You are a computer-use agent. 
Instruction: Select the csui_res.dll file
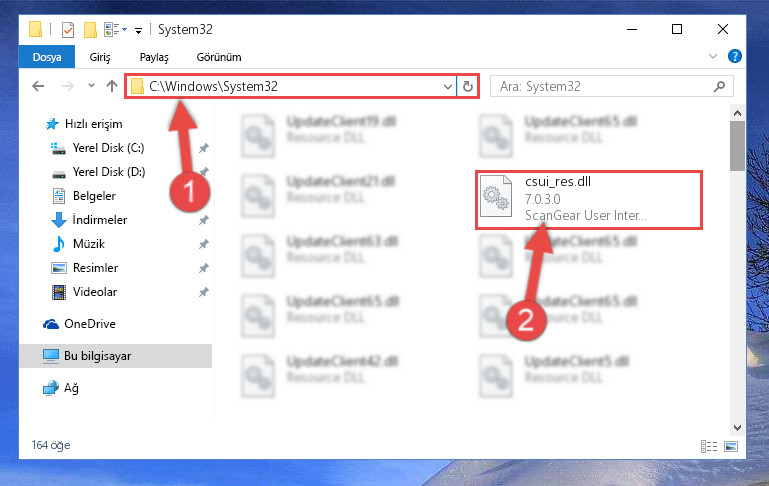[x=589, y=200]
